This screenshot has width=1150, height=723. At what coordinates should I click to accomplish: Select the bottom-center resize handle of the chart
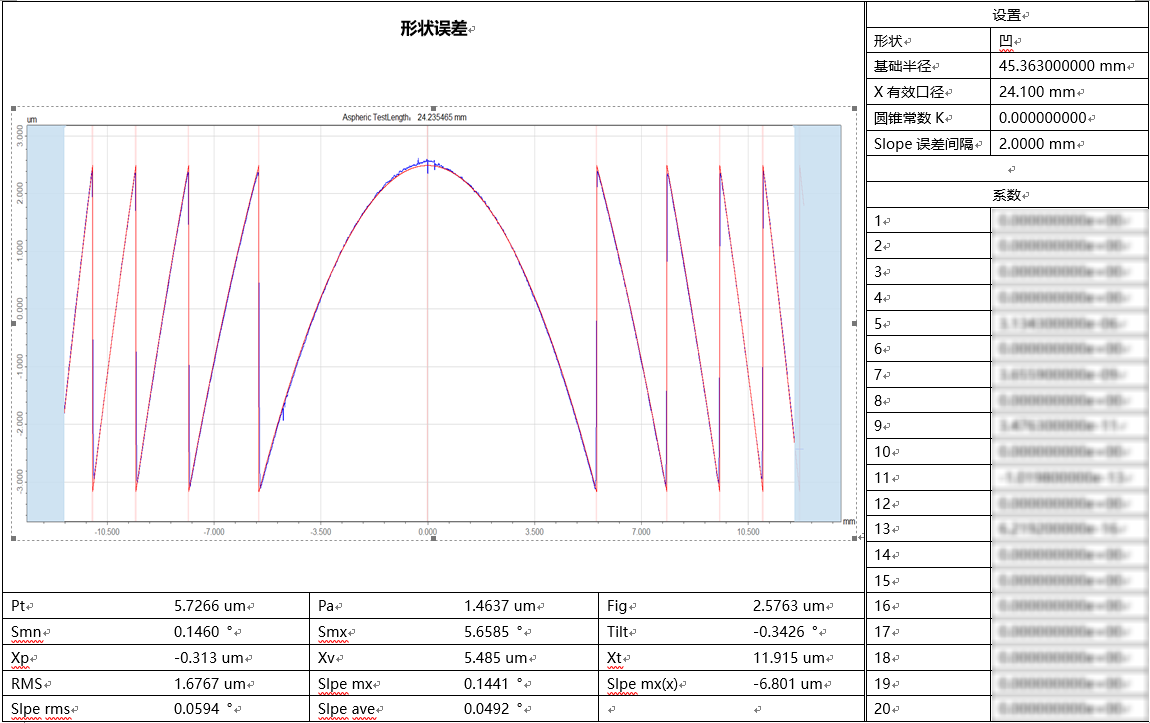433,539
